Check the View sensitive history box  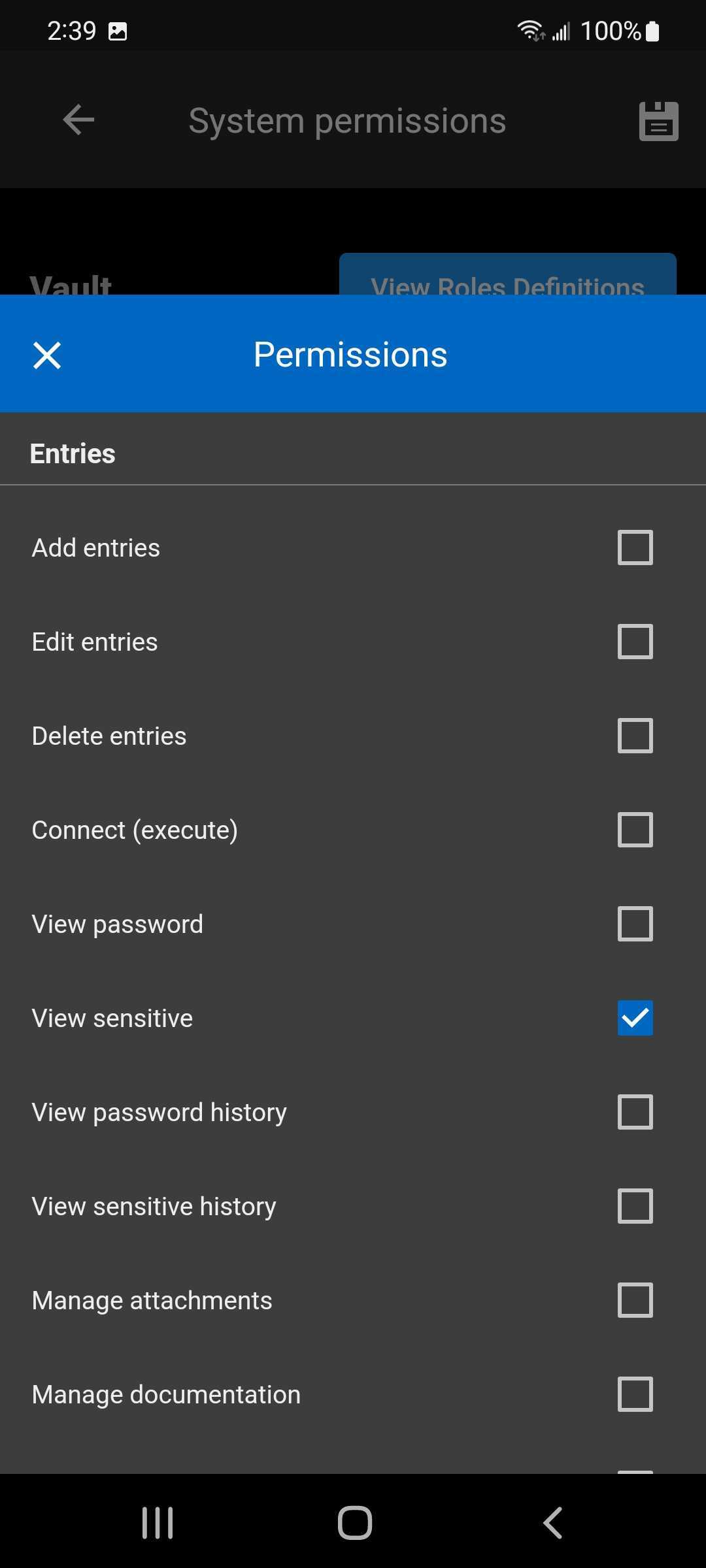coord(635,1206)
